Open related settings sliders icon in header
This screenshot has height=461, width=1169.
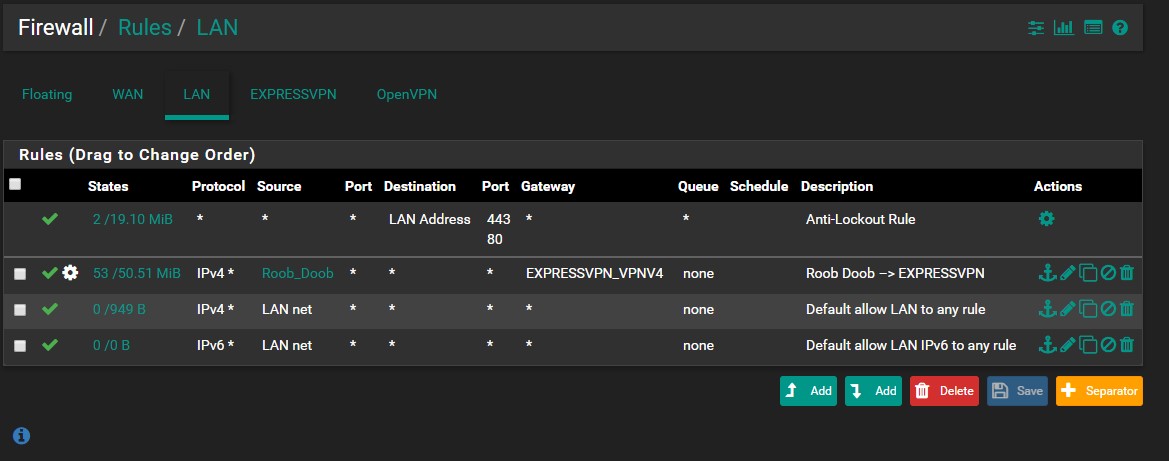pyautogui.click(x=1036, y=28)
